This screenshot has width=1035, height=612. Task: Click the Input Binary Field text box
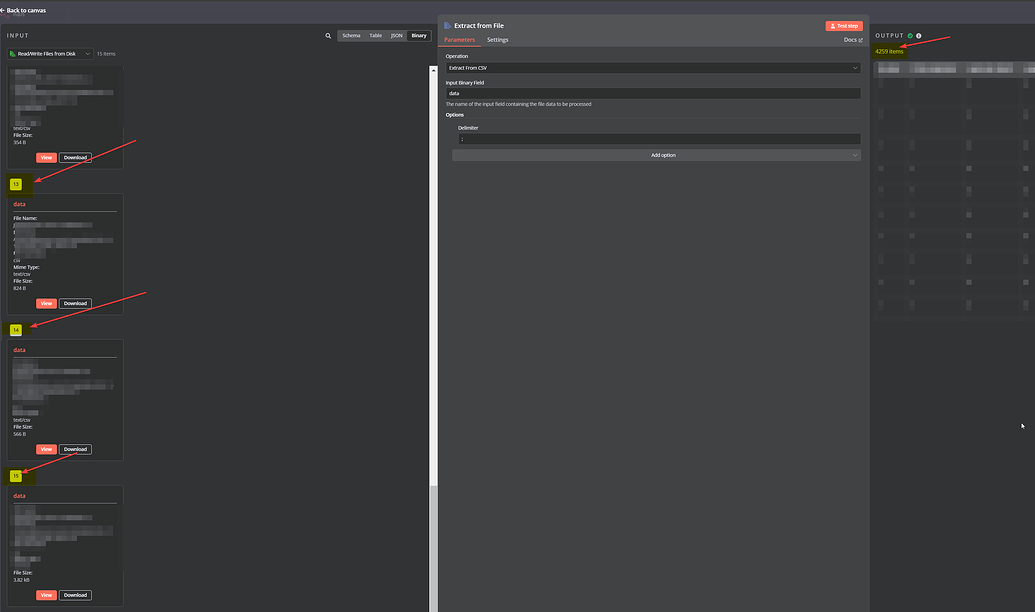tap(653, 93)
